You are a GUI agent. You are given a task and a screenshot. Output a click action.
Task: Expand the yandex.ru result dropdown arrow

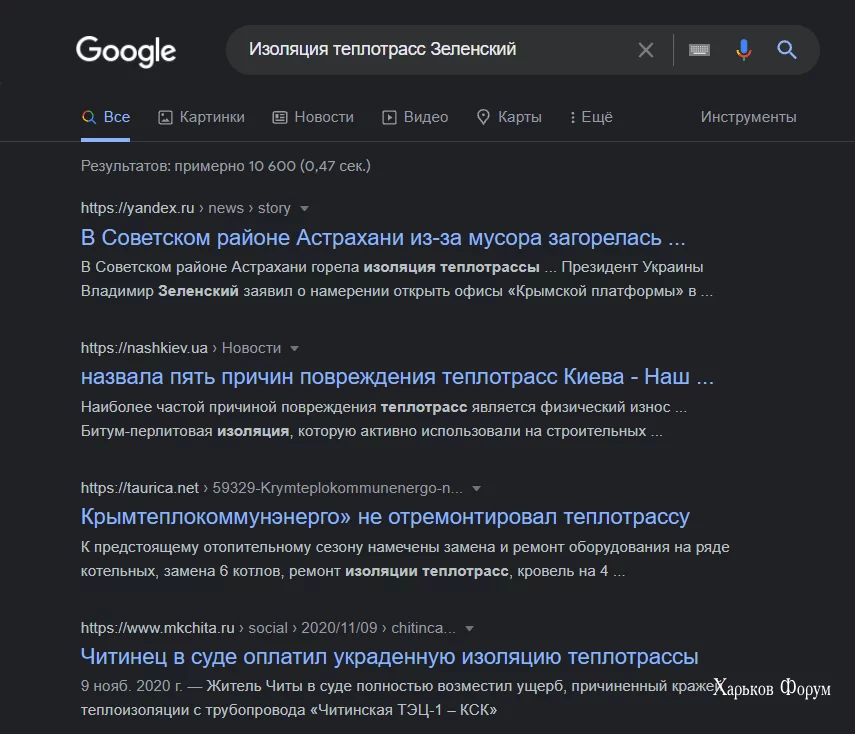(304, 208)
